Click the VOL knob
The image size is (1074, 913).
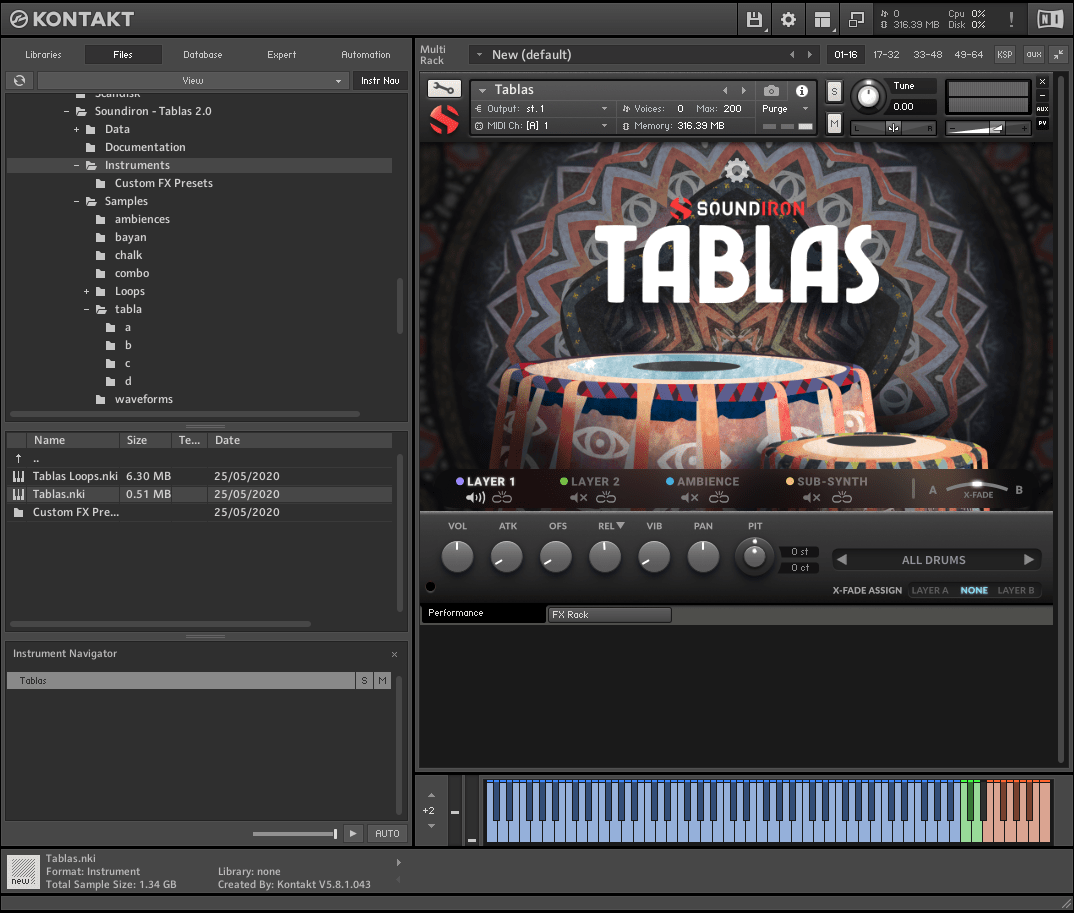[x=457, y=557]
